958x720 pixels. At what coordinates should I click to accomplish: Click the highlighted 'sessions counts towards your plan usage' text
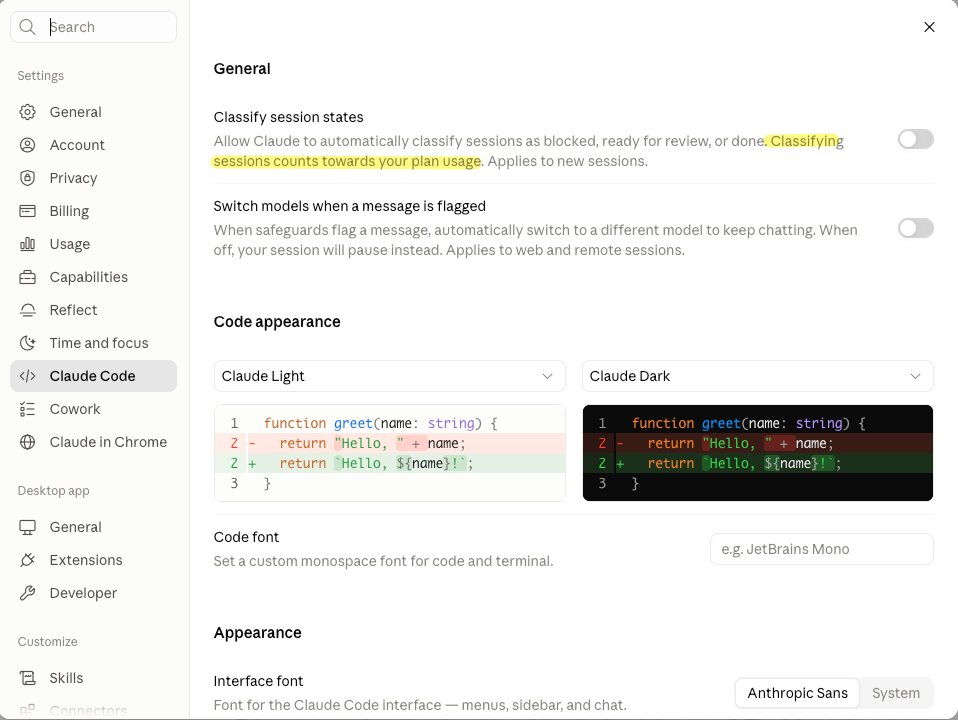coord(347,161)
